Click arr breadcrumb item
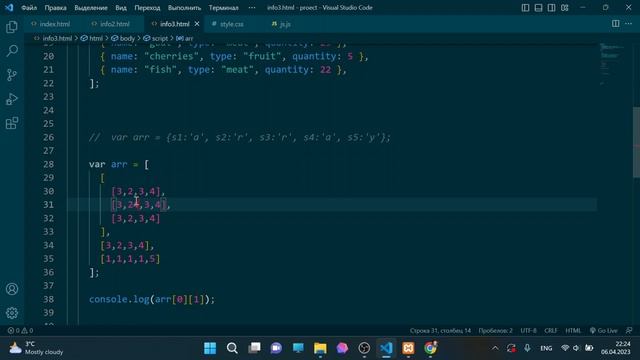Viewport: 640px width, 360px height. click(x=189, y=38)
